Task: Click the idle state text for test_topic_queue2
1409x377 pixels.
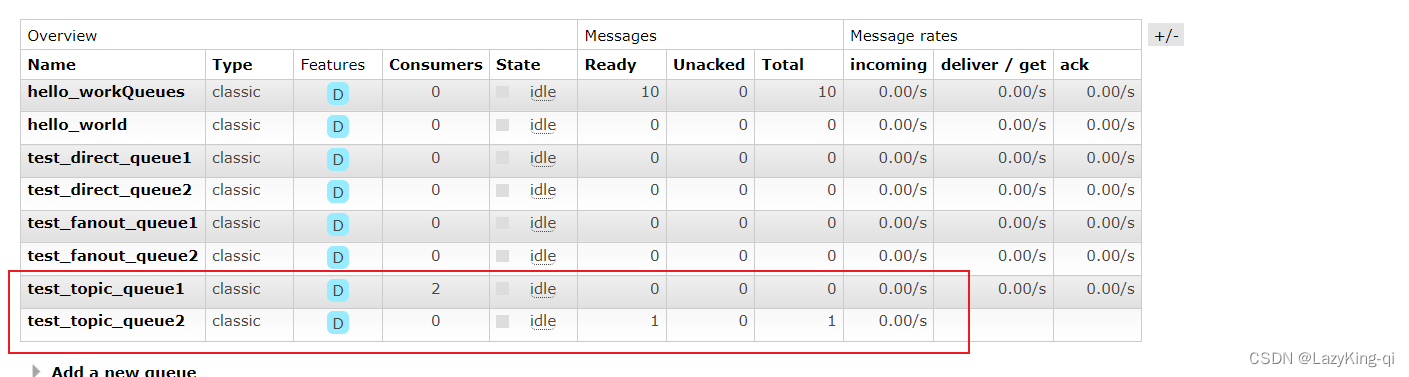Action: tap(543, 321)
